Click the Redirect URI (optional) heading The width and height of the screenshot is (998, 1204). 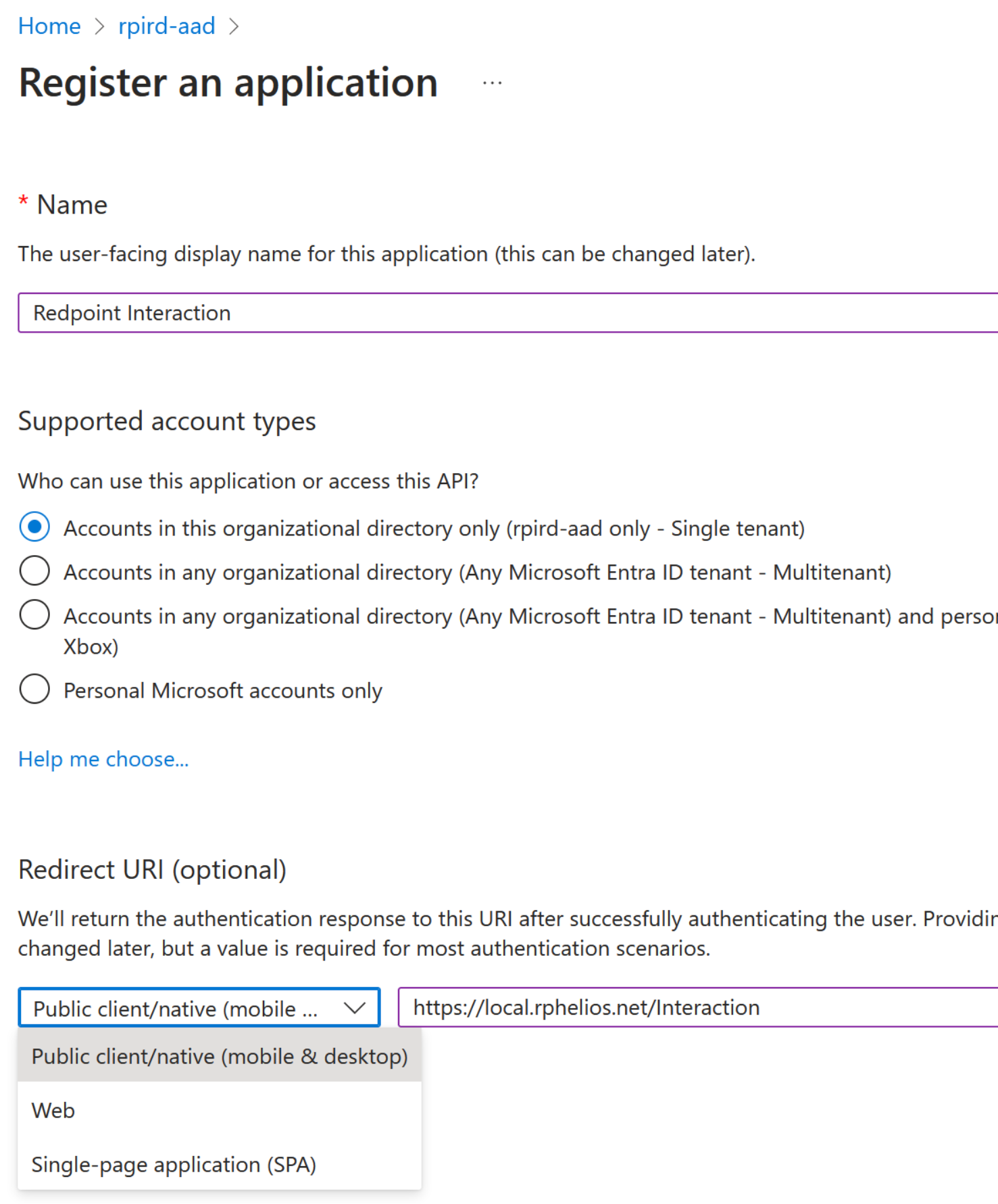point(152,869)
